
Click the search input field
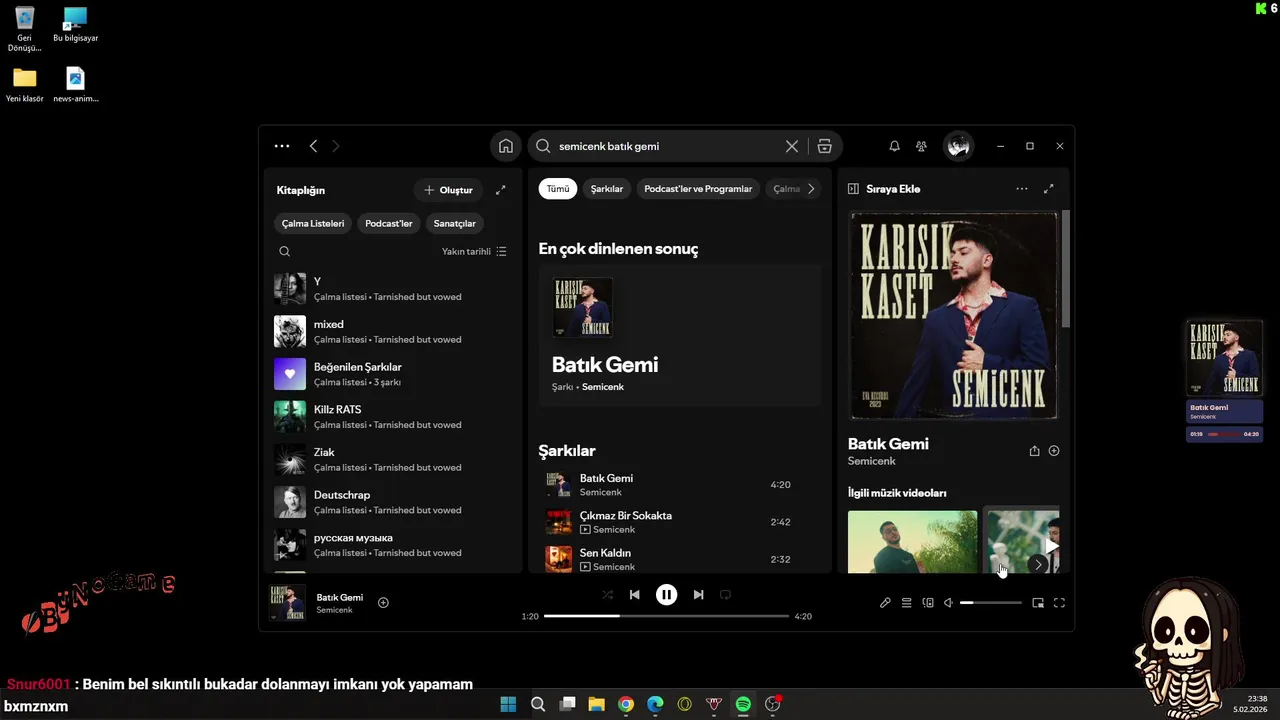[668, 146]
